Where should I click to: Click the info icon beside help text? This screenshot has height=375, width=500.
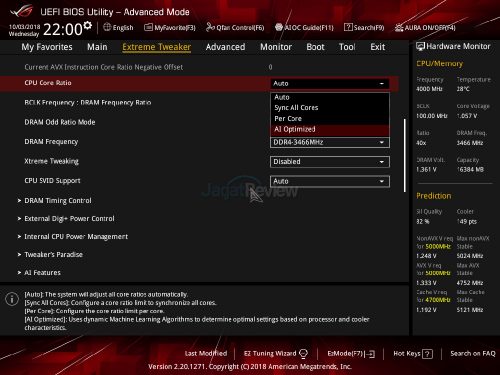tap(12, 299)
